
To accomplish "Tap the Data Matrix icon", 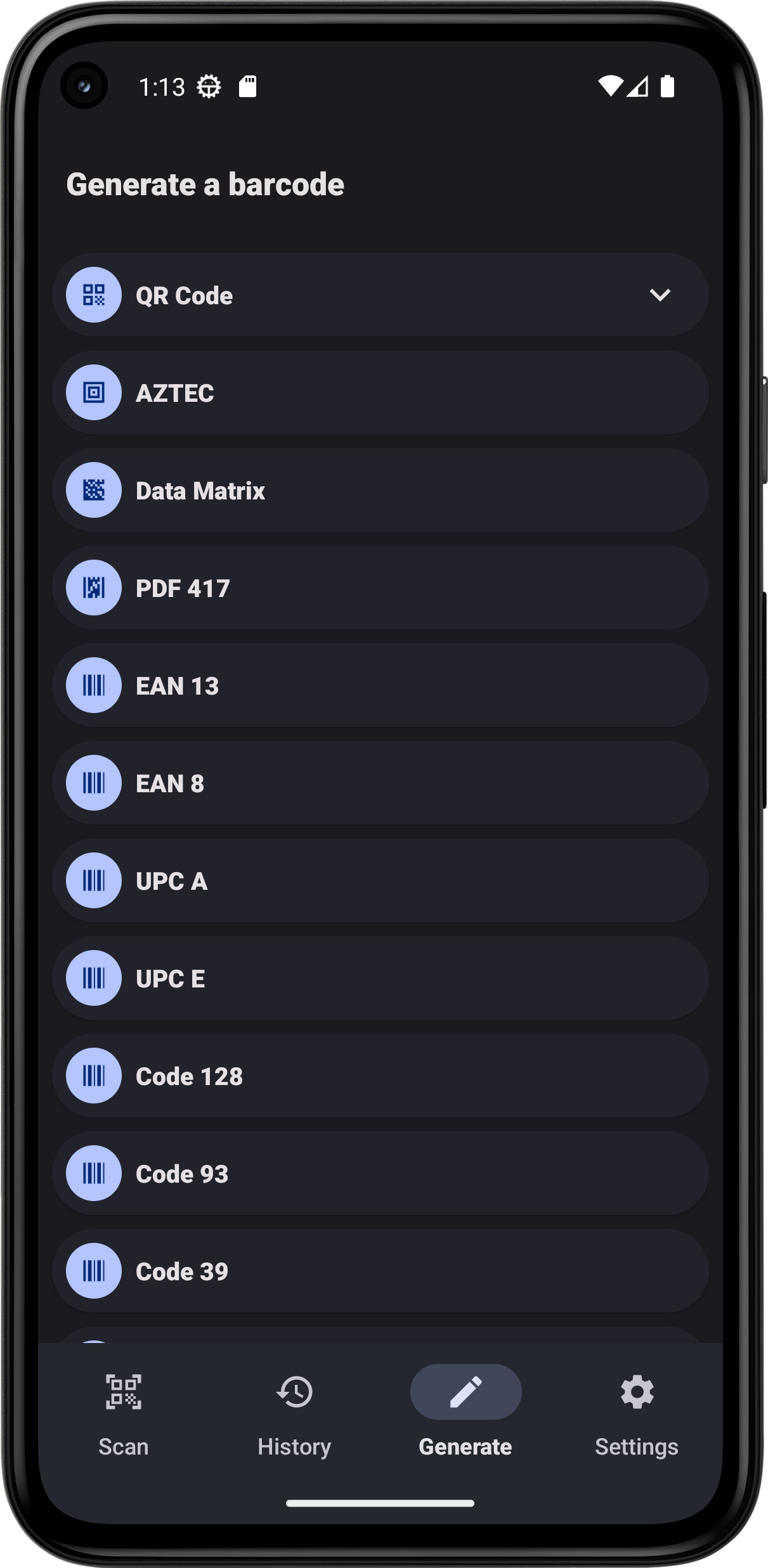I will (94, 490).
